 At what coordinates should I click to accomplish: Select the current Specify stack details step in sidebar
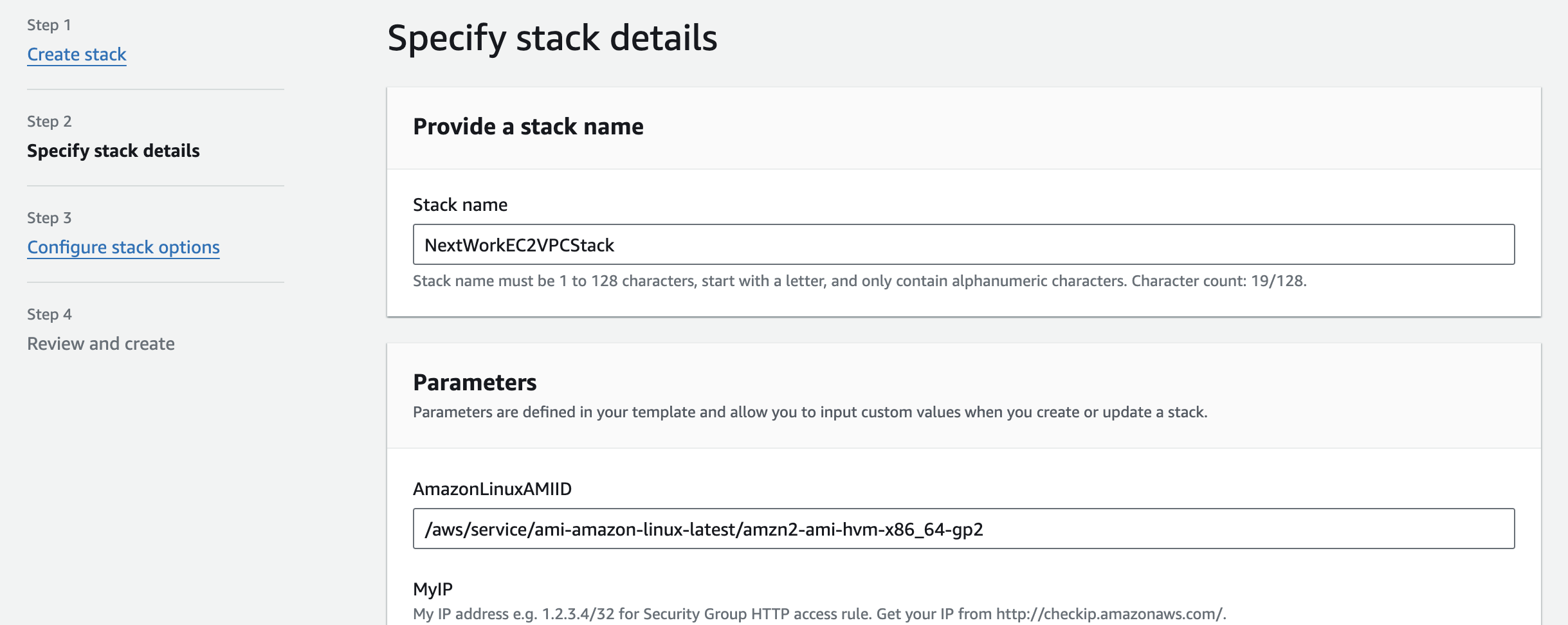click(x=113, y=151)
